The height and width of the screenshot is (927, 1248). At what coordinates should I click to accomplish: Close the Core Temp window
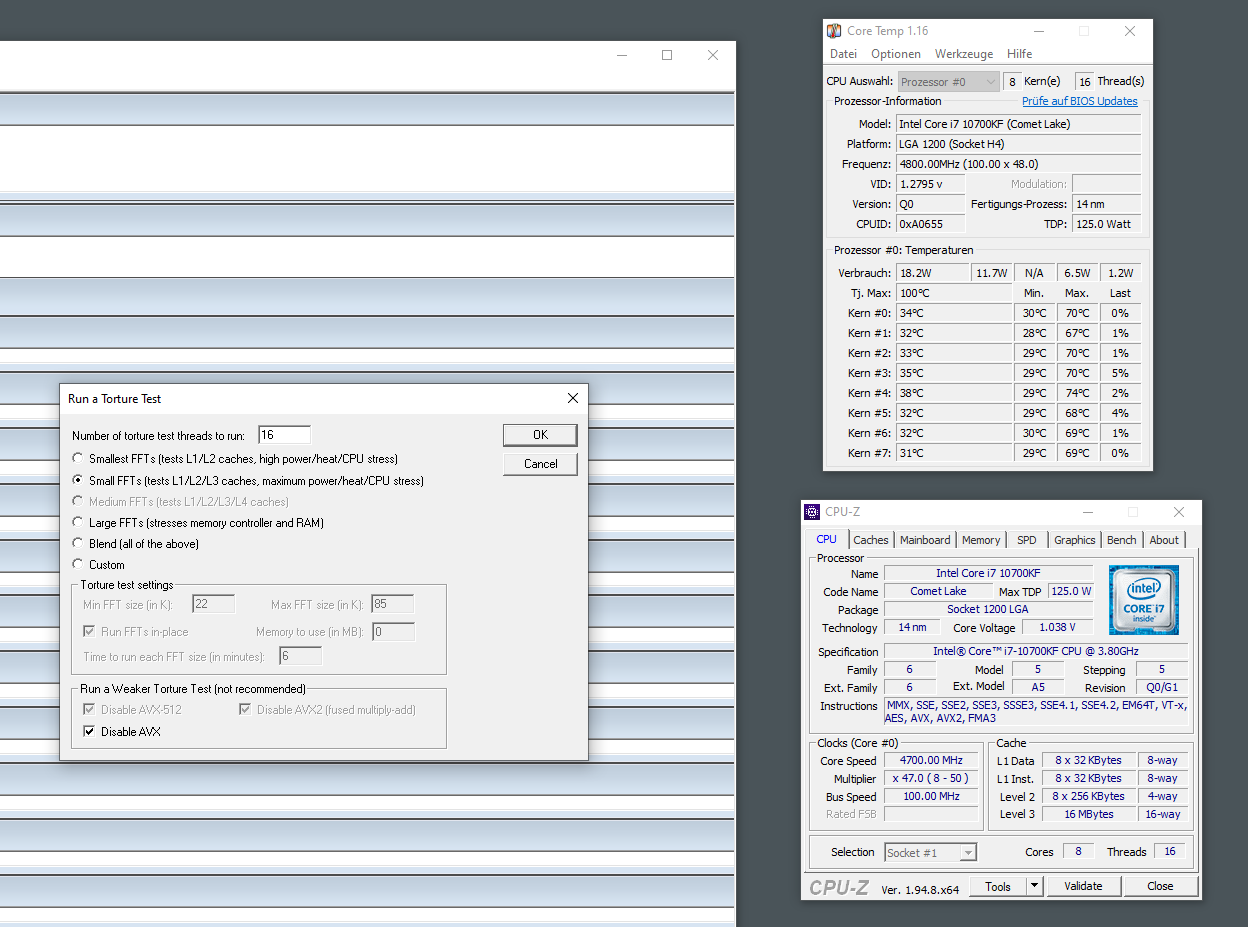pyautogui.click(x=1130, y=31)
